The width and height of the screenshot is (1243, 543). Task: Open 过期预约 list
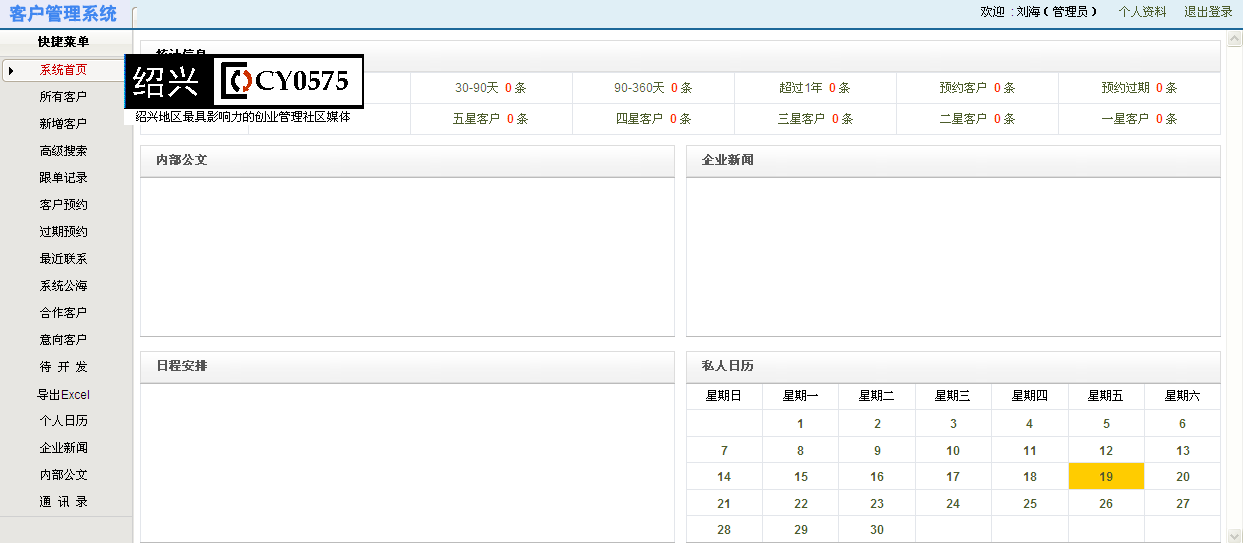click(x=63, y=232)
